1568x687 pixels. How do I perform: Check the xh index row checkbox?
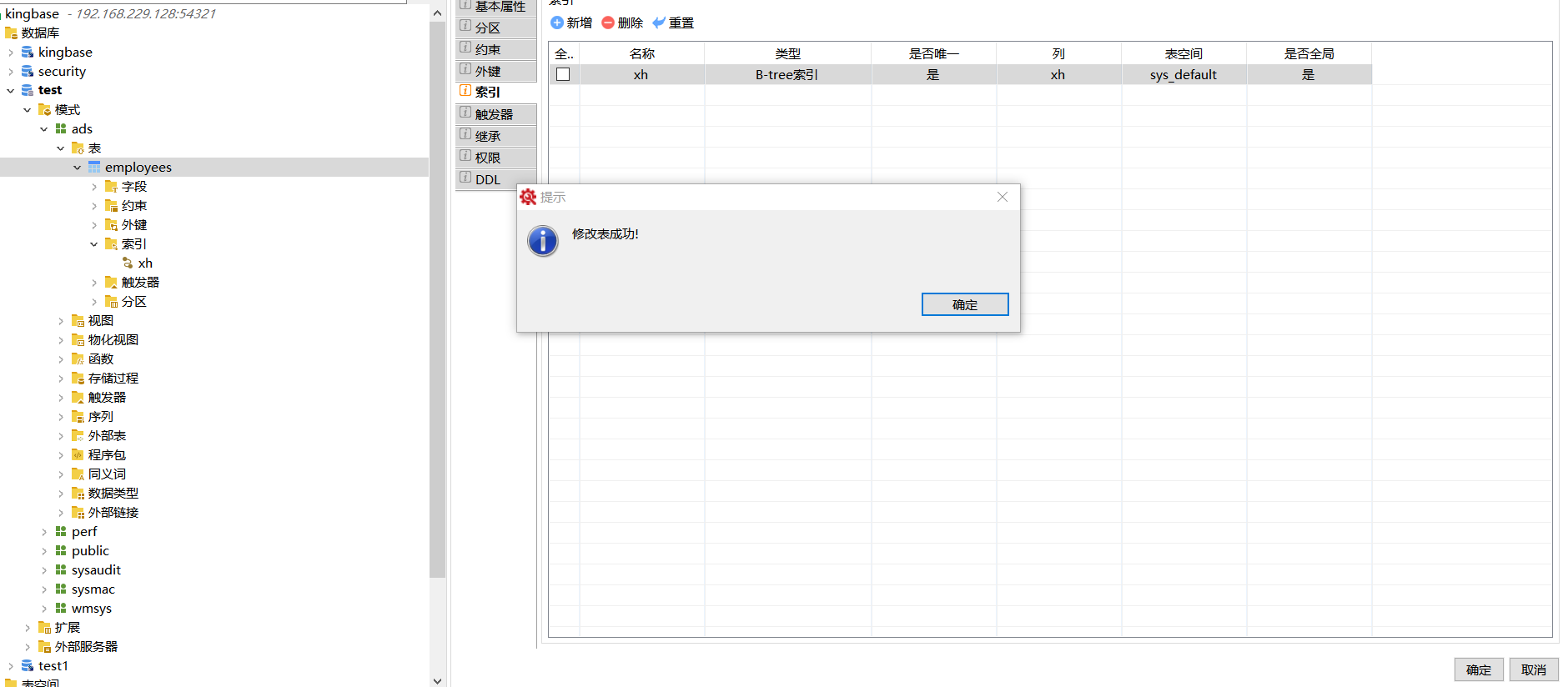point(563,74)
